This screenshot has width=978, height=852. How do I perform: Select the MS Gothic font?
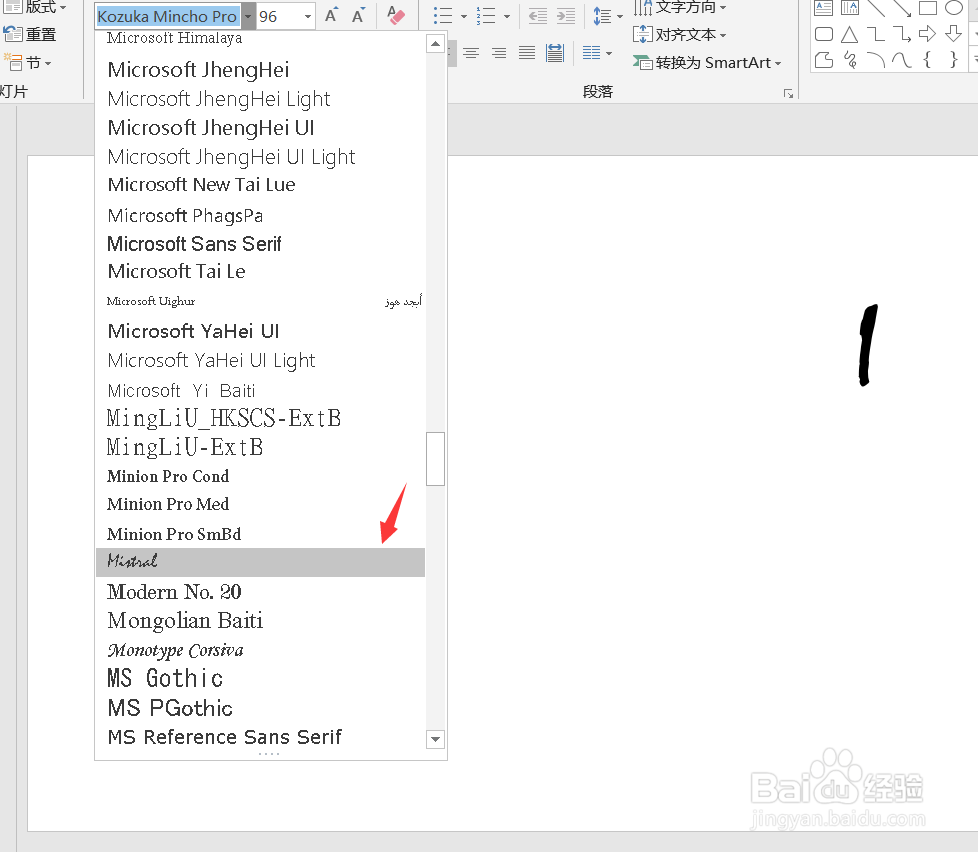tap(260, 679)
